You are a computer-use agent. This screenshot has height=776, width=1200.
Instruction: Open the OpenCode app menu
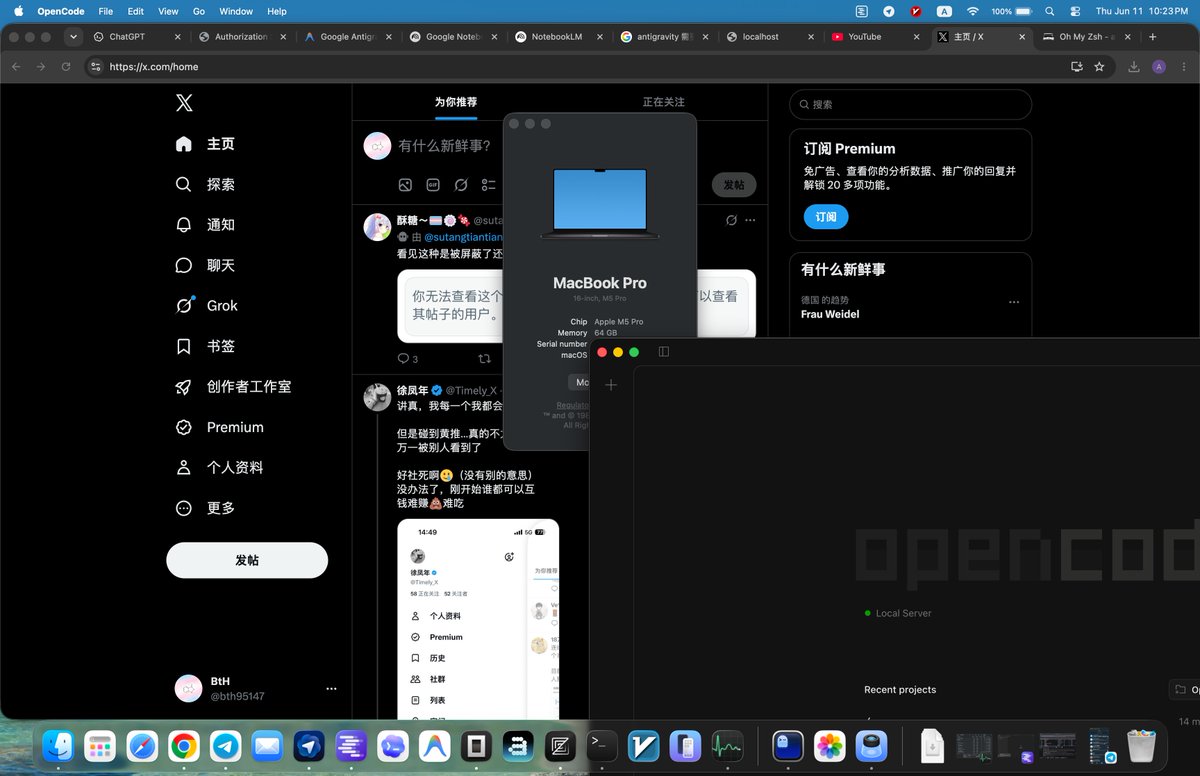(x=61, y=11)
